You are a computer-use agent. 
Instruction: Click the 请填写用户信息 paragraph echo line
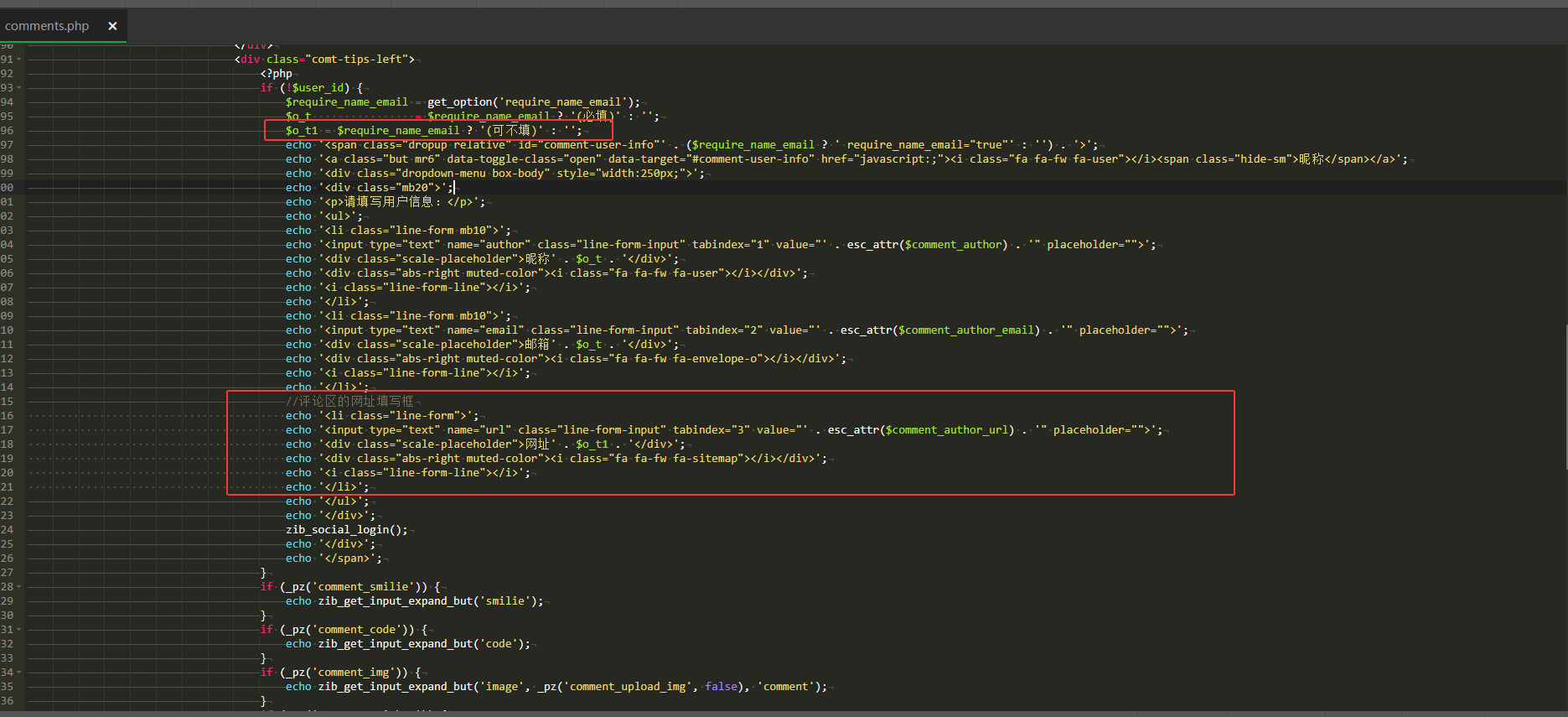pyautogui.click(x=385, y=202)
